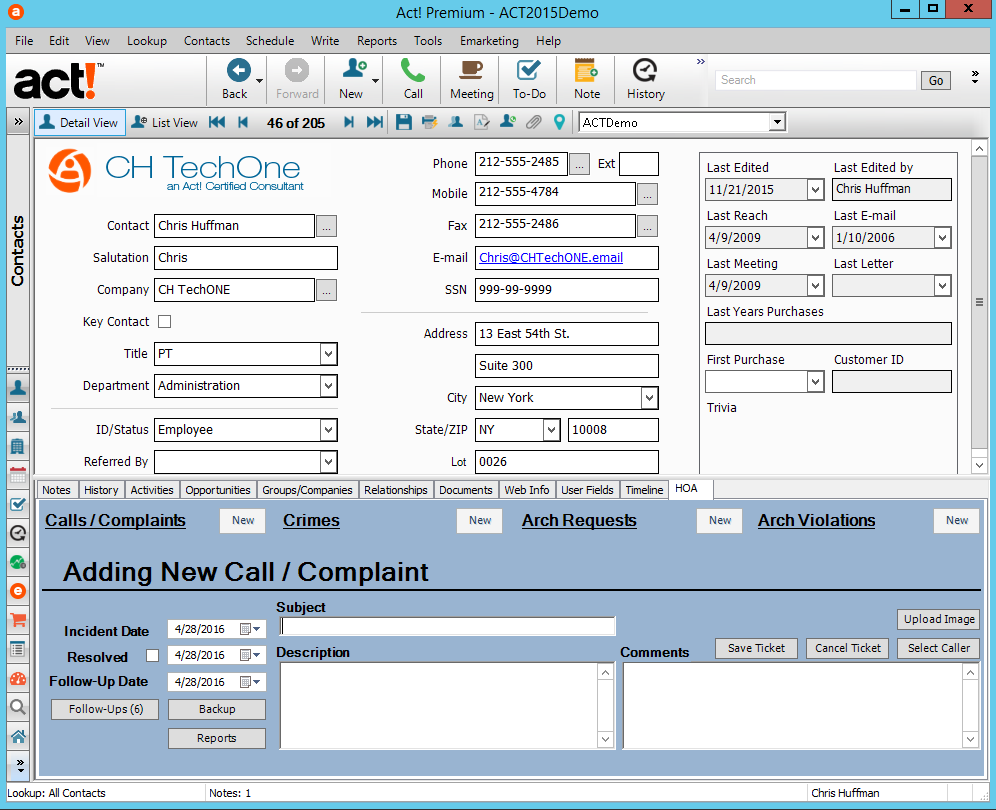Toggle the Resolved checkbox
Screen dimensions: 996x810
click(x=152, y=656)
